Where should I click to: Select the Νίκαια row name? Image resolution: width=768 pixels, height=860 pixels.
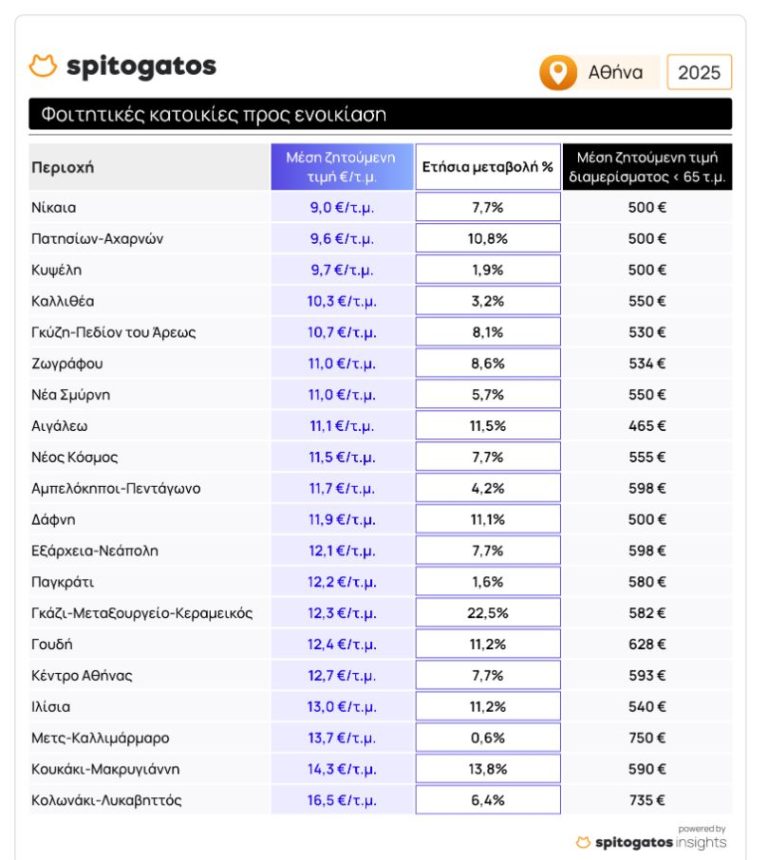[x=54, y=208]
